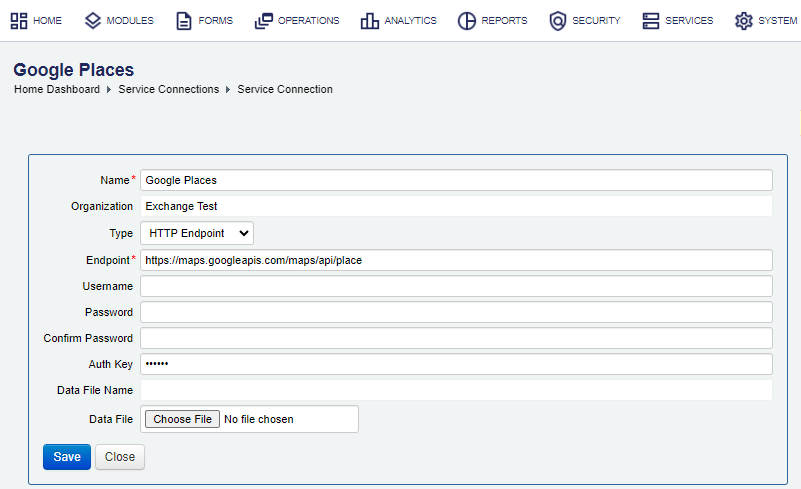Focus the Confirm Password input field
Viewport: 801px width, 489px height.
pyautogui.click(x=456, y=338)
